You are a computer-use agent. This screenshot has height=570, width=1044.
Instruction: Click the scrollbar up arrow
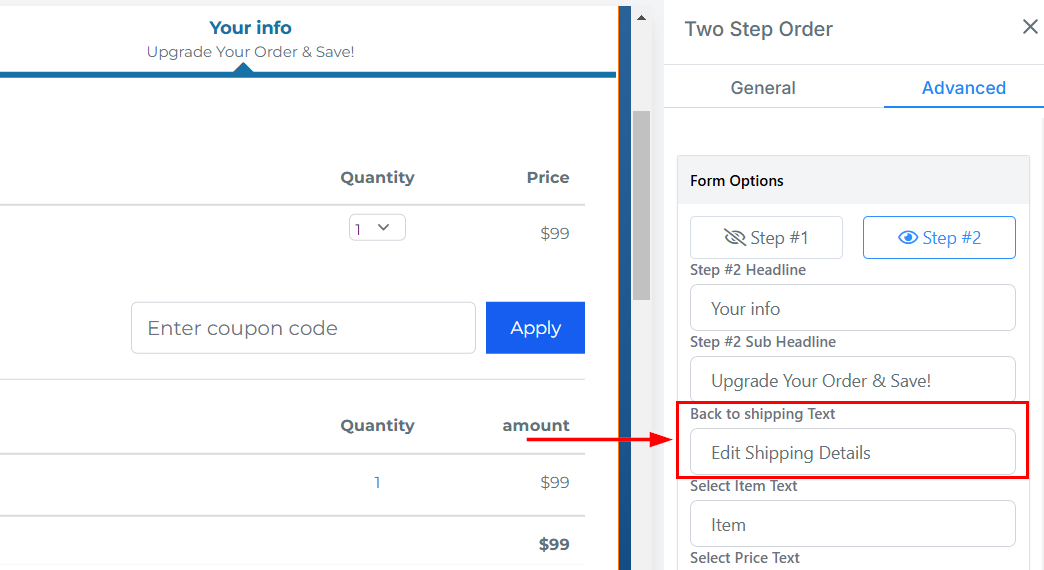click(641, 18)
